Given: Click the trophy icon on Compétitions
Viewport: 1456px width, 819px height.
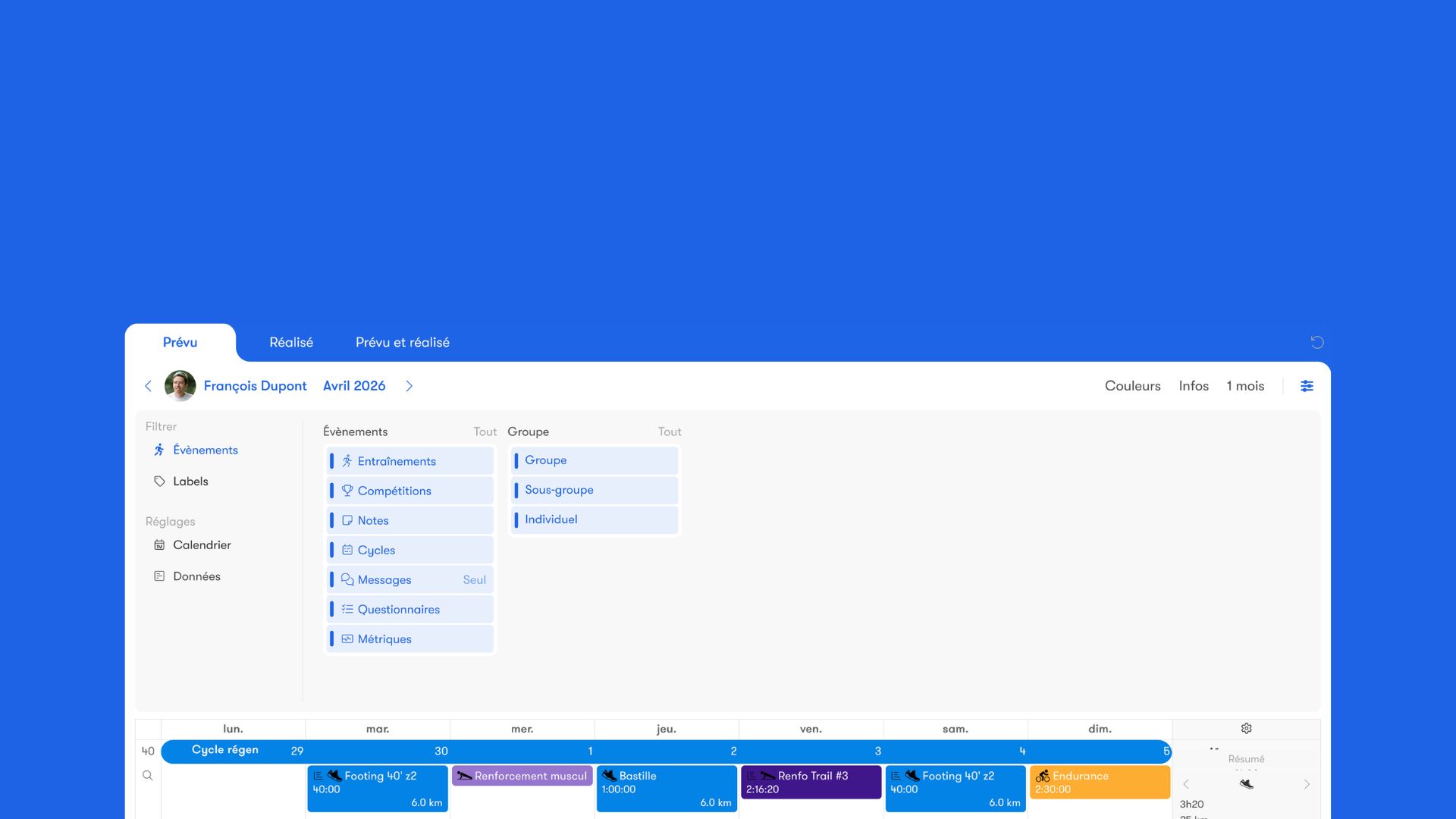Looking at the screenshot, I should click(x=347, y=491).
